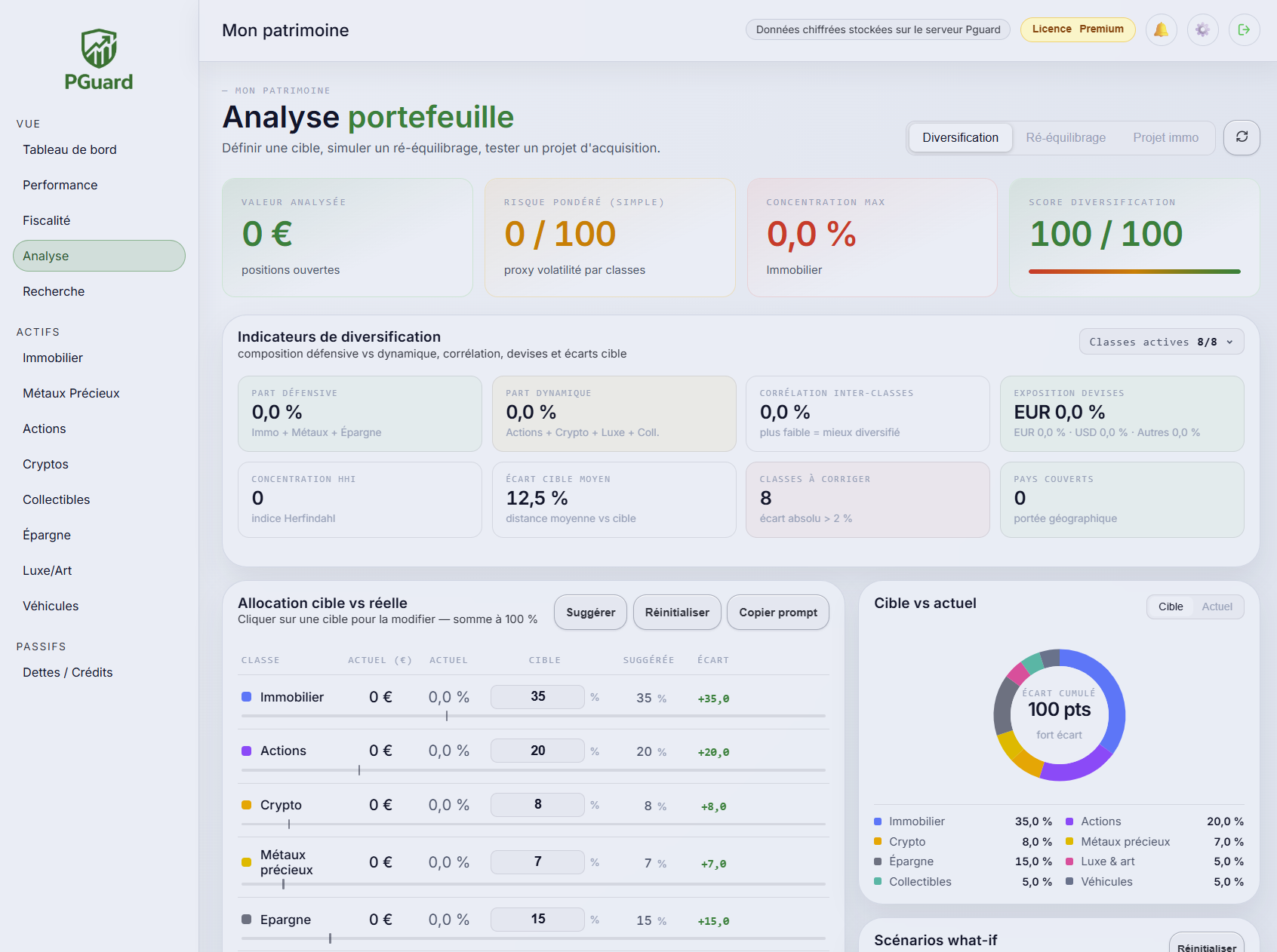This screenshot has width=1277, height=952.
Task: Click the logout icon button
Action: (1245, 30)
